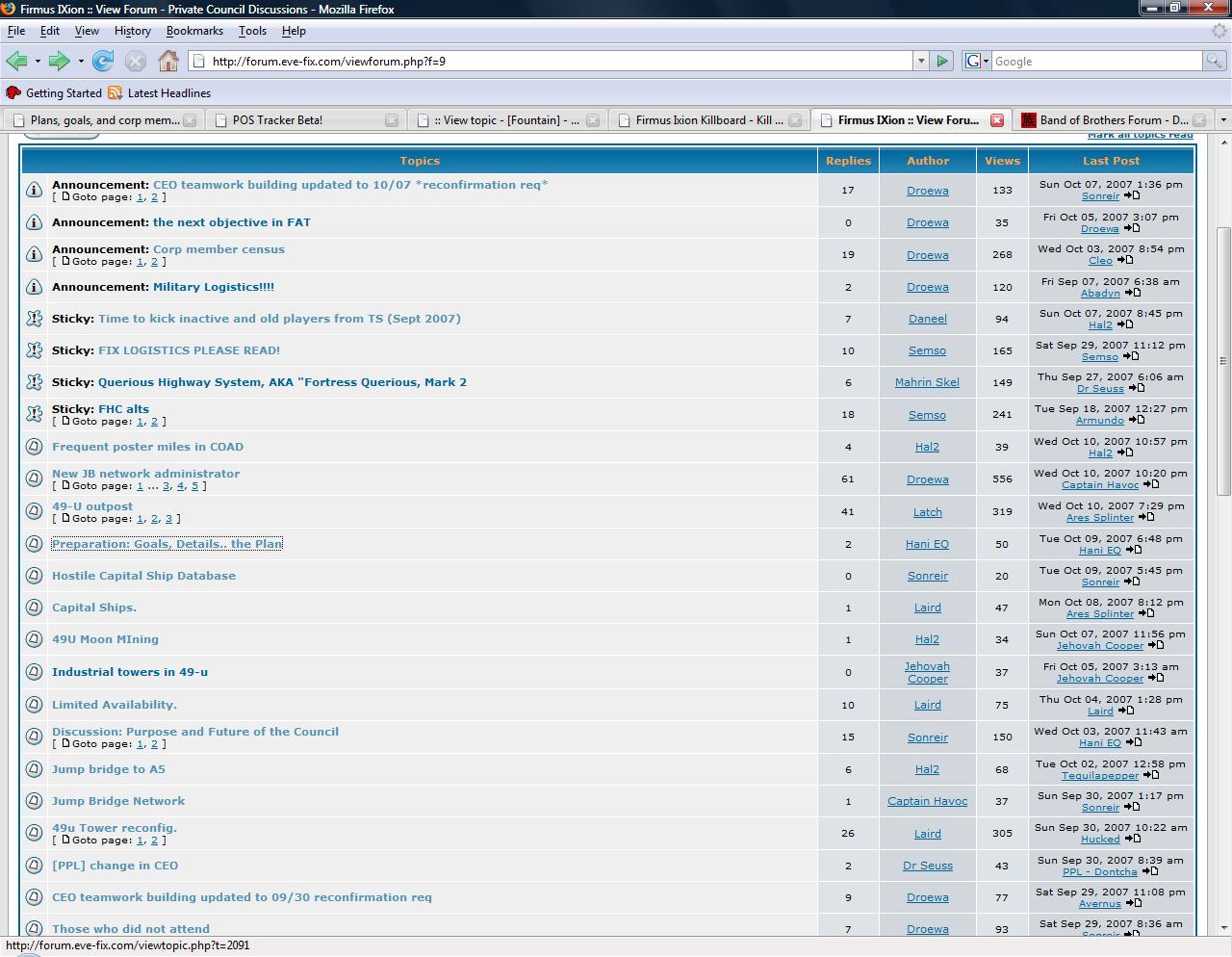
Task: Jump to latest post in Limited Availability row
Action: [1126, 711]
